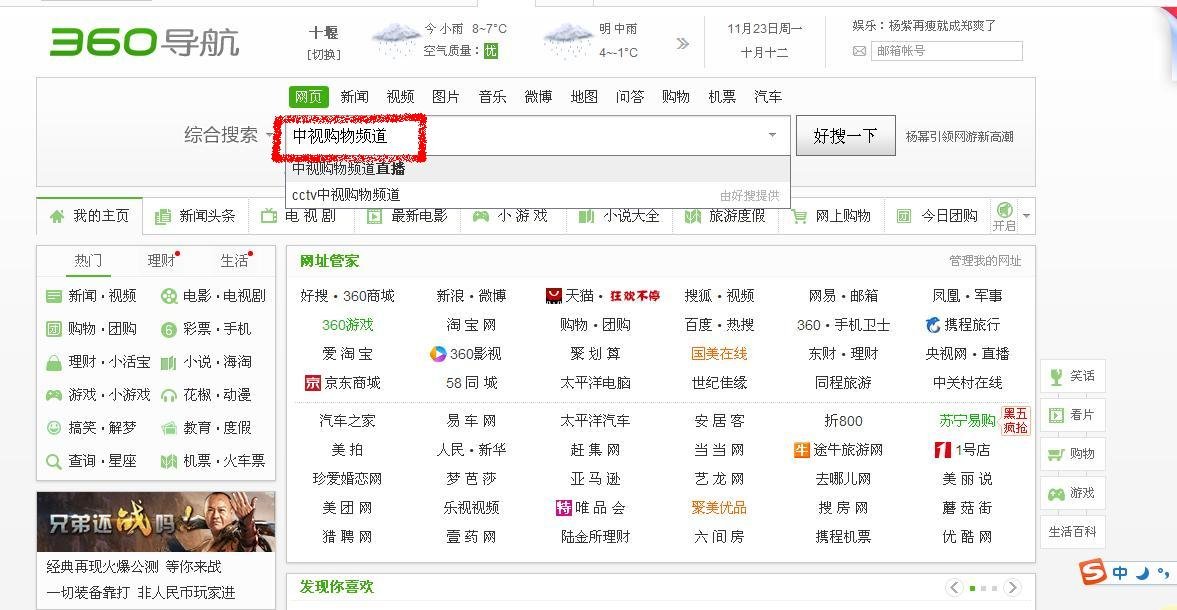Click second pagination dot under 发现你喜欢
1177x610 pixels.
tap(986, 588)
